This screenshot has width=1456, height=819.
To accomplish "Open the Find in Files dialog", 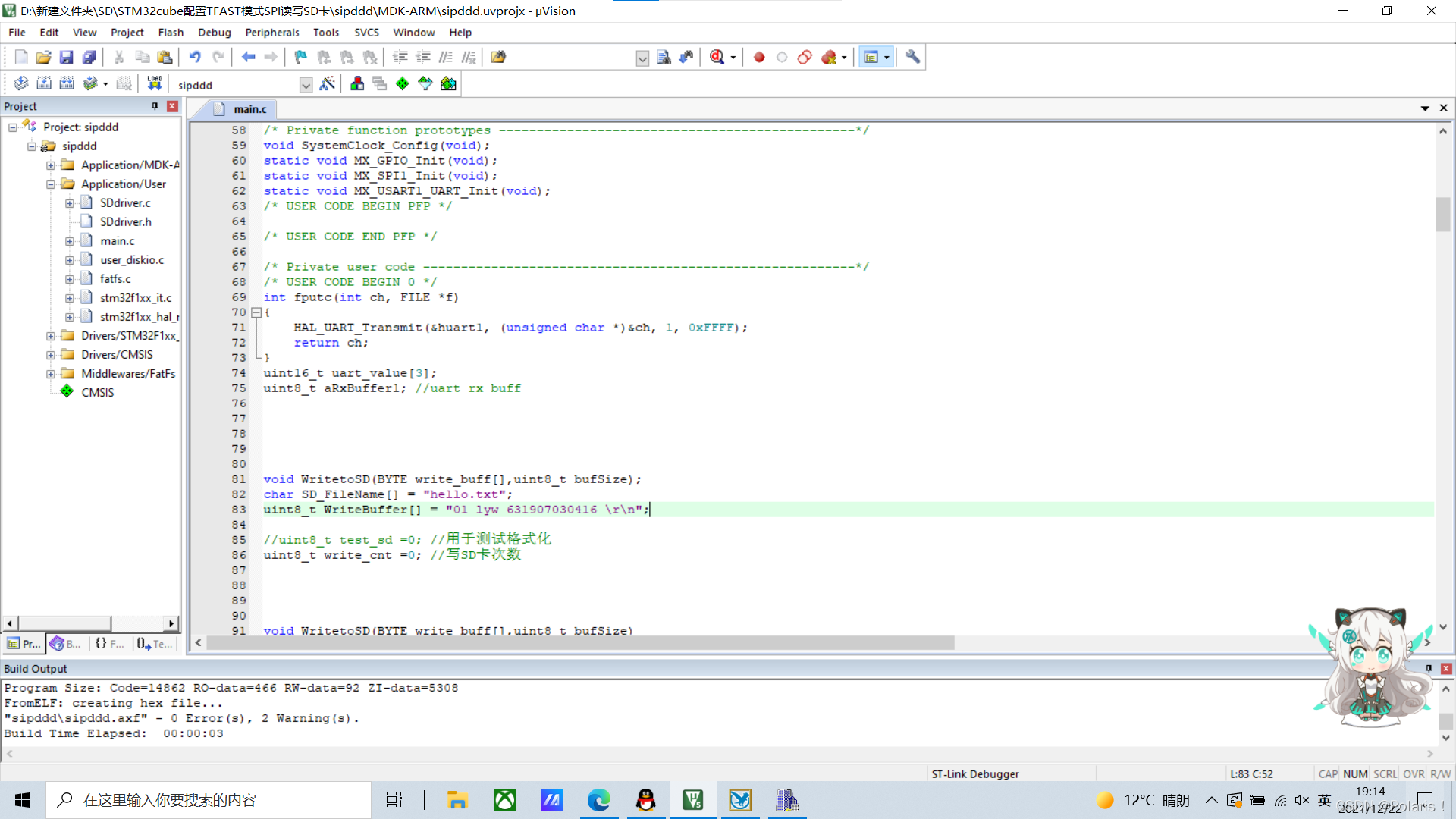I will 498,57.
